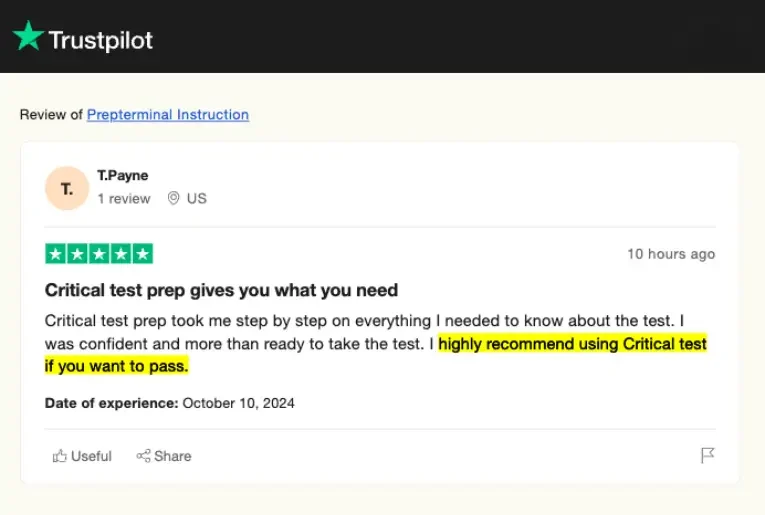Viewport: 765px width, 515px height.
Task: Click the Share network icon
Action: 143,456
